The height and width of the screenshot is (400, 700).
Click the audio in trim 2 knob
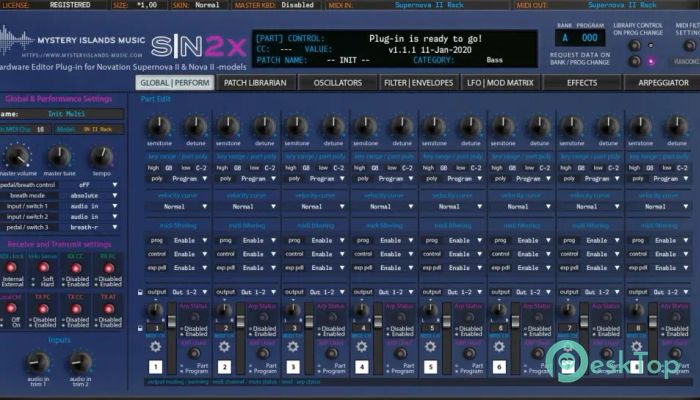pyautogui.click(x=80, y=362)
